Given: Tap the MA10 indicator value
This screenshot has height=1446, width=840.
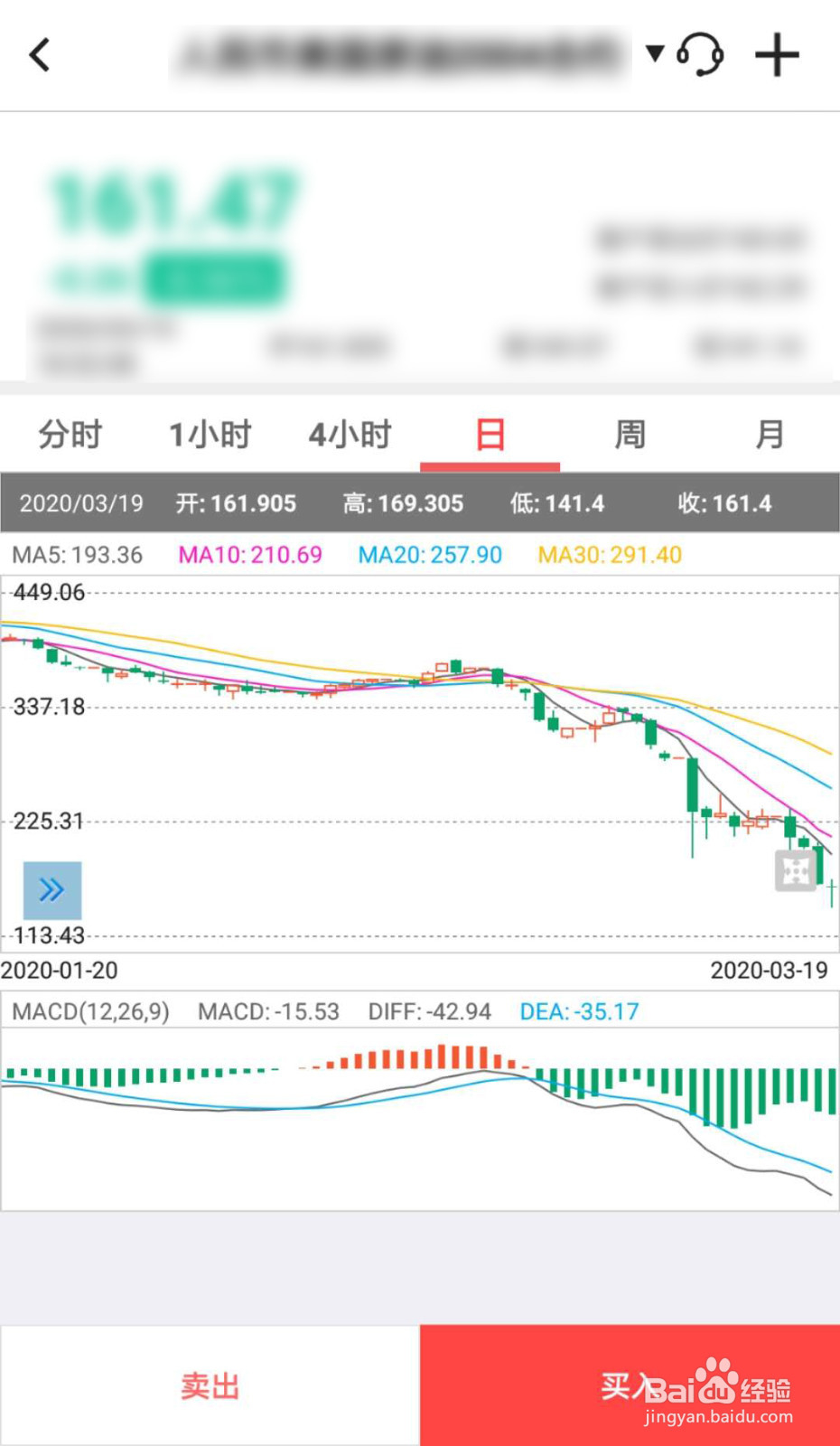Looking at the screenshot, I should point(250,555).
